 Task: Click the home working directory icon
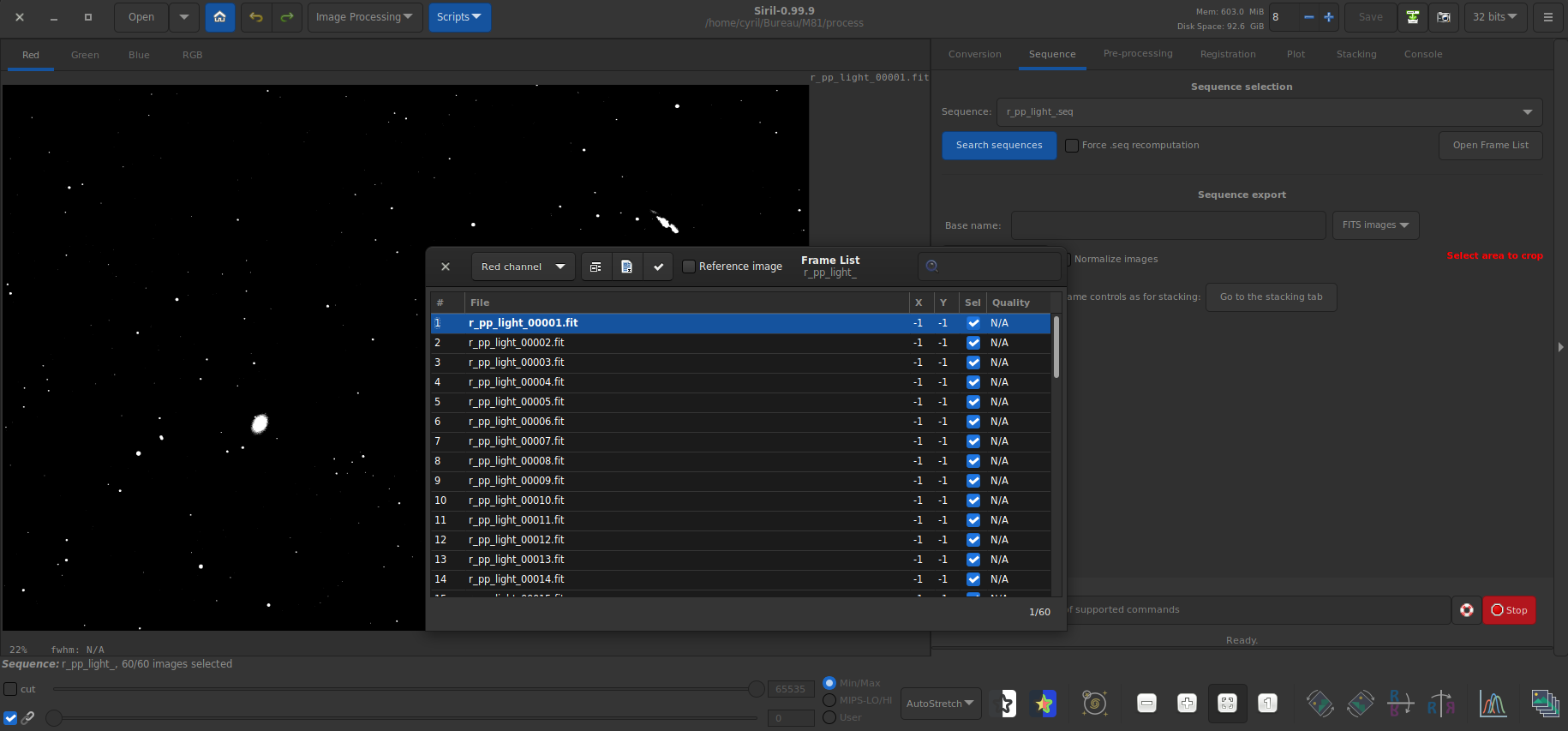(x=220, y=17)
